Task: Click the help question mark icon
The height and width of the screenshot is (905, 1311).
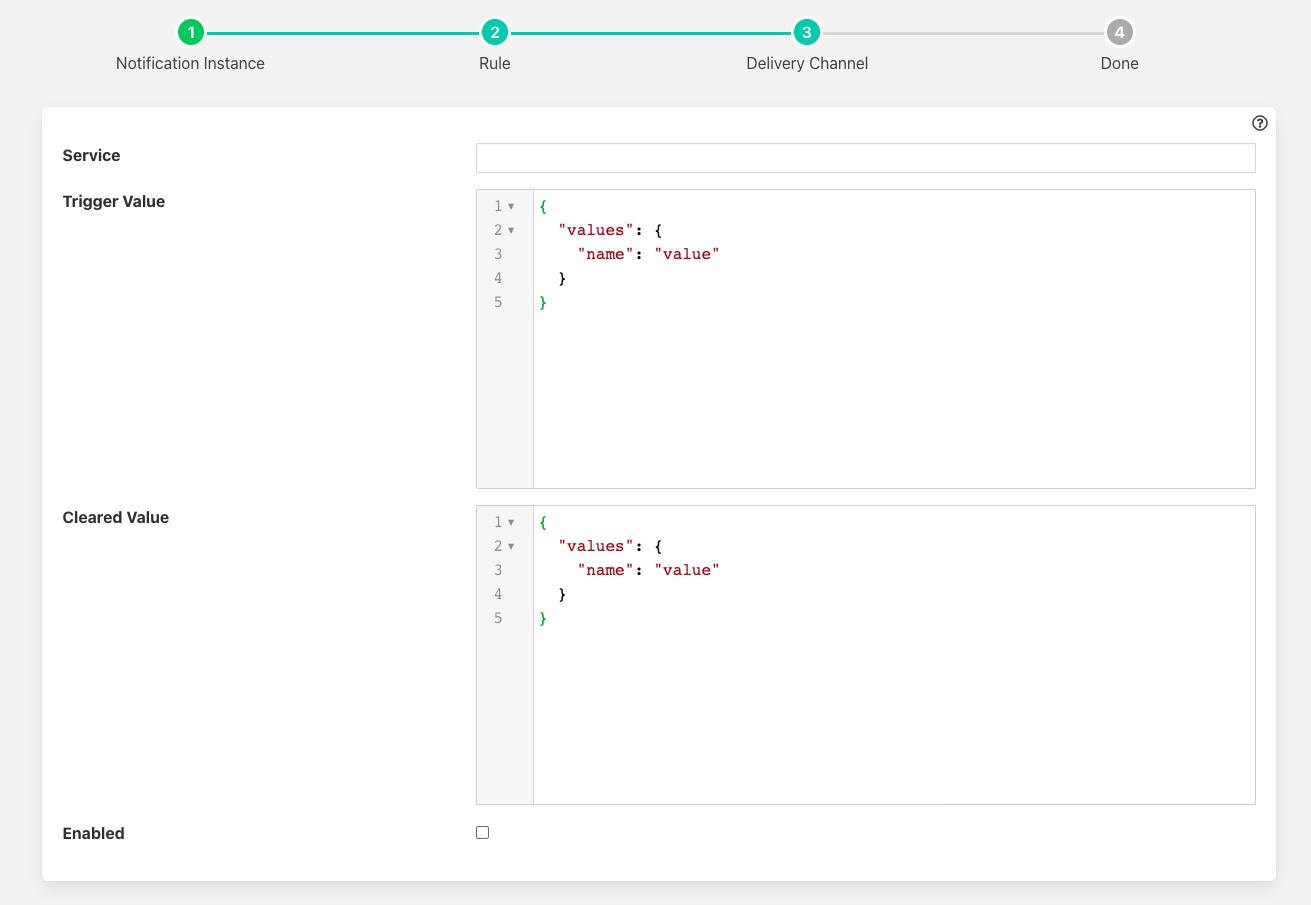Action: [1259, 123]
